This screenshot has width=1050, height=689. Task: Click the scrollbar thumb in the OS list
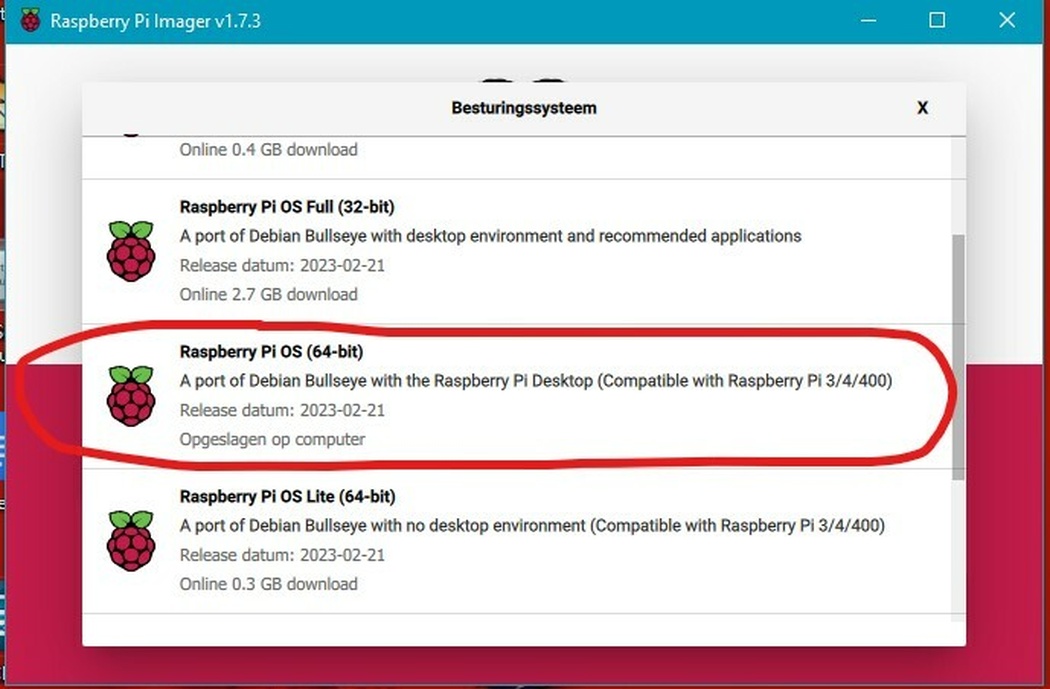pyautogui.click(x=958, y=357)
